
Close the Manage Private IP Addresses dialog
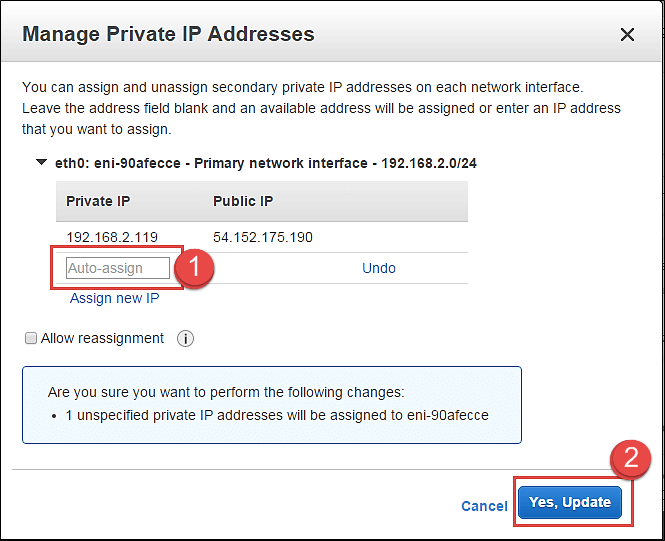point(627,34)
